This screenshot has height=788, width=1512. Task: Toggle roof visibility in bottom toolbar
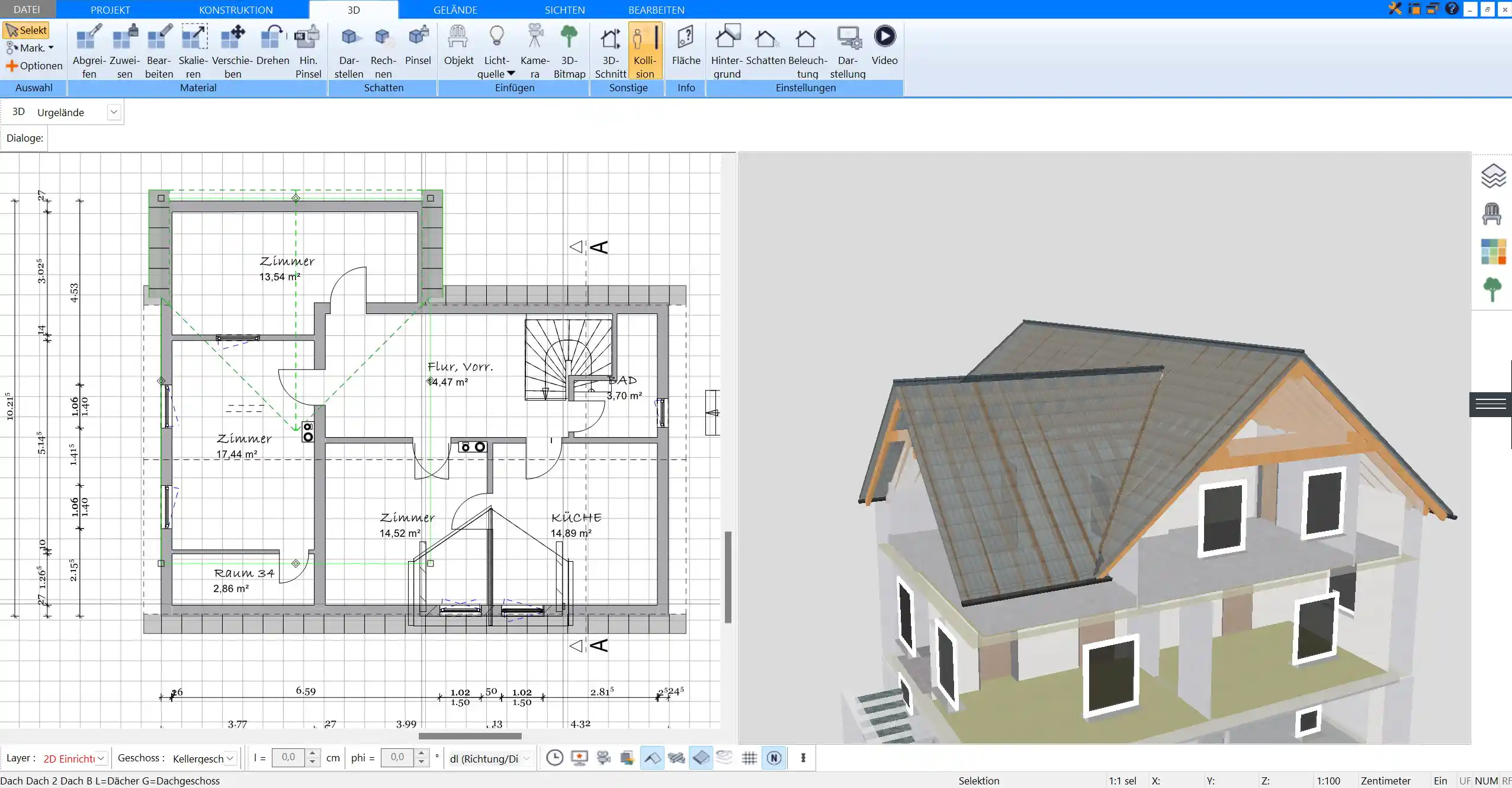point(652,758)
